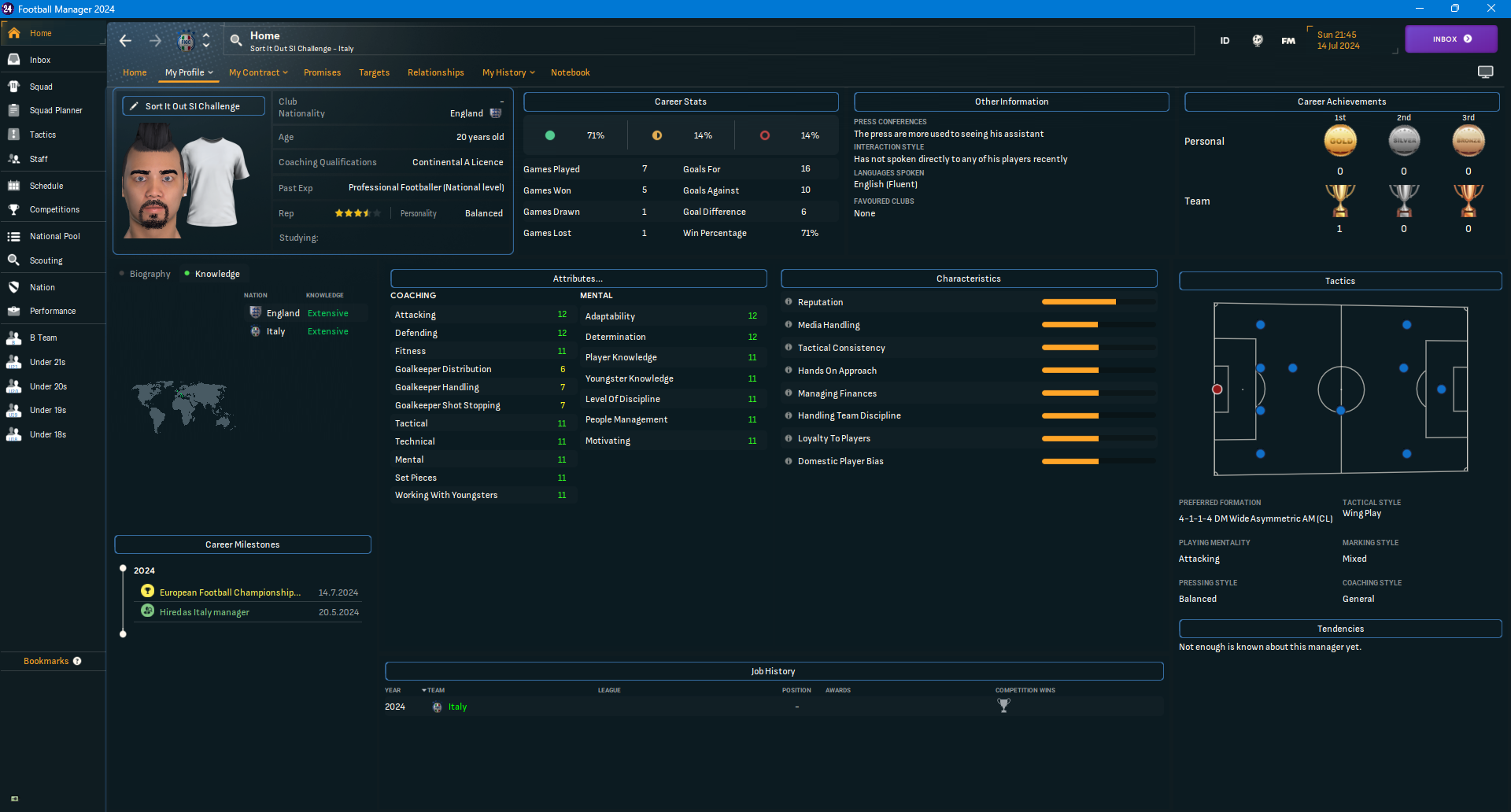
Task: Sort Job History by Team column
Action: 434,690
